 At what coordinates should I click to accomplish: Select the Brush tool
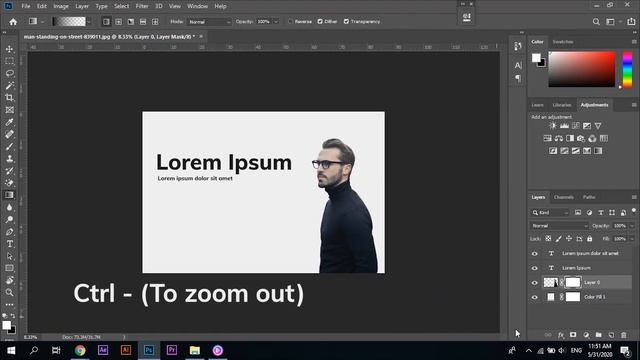coord(9,147)
